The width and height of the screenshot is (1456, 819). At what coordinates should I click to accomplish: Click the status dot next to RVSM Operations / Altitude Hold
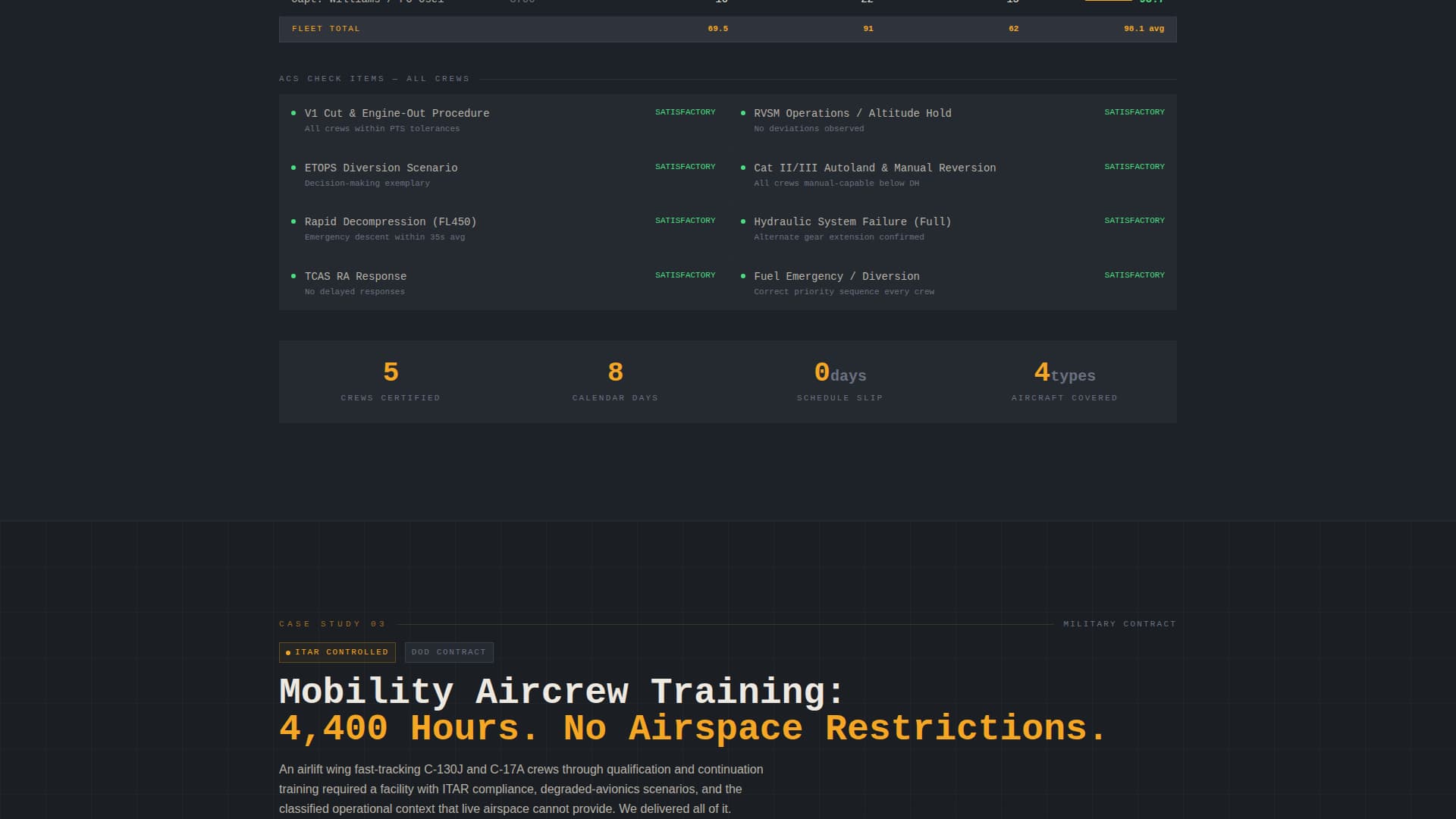744,112
